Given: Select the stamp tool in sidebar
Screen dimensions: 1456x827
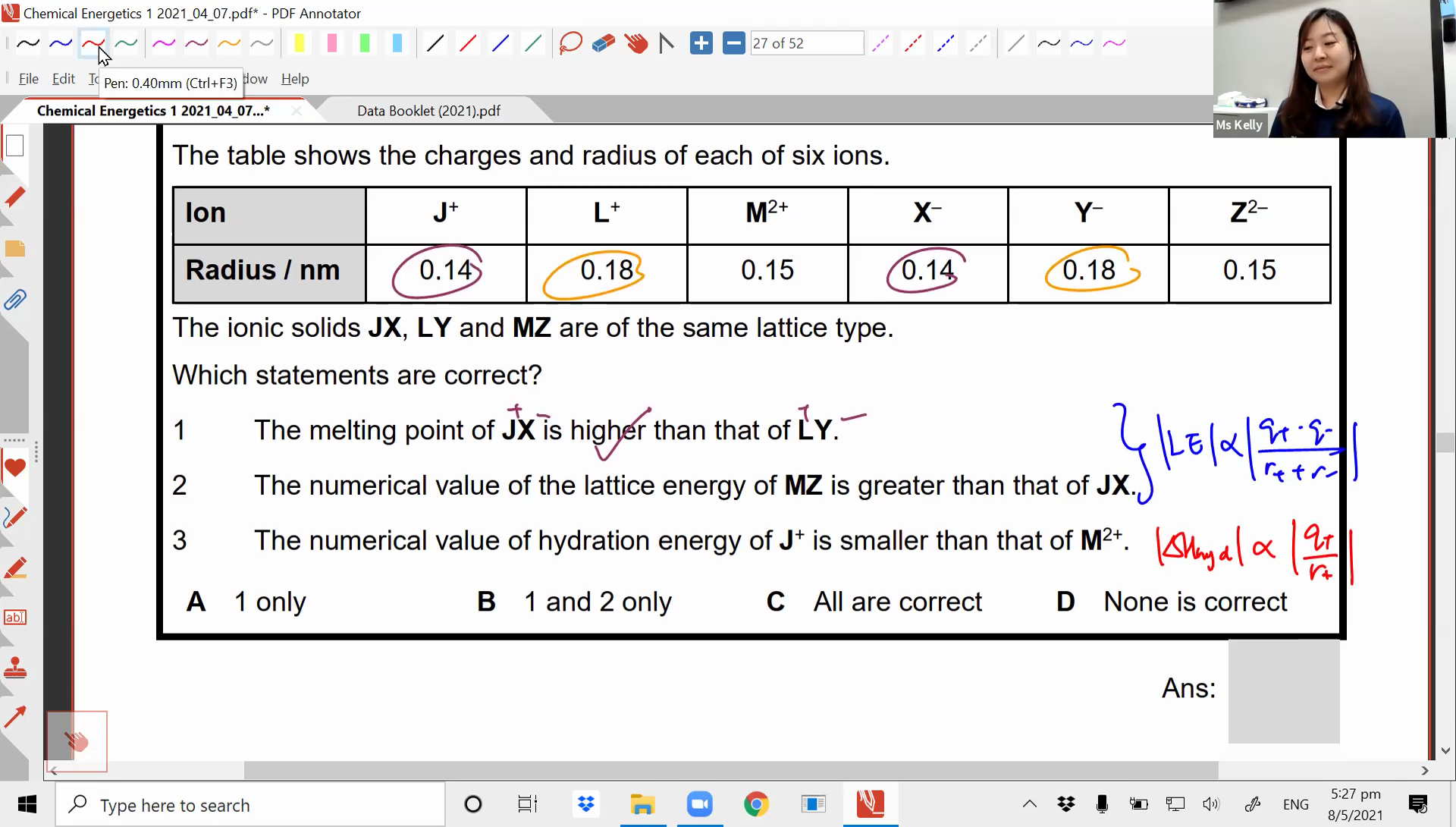Looking at the screenshot, I should pos(14,668).
